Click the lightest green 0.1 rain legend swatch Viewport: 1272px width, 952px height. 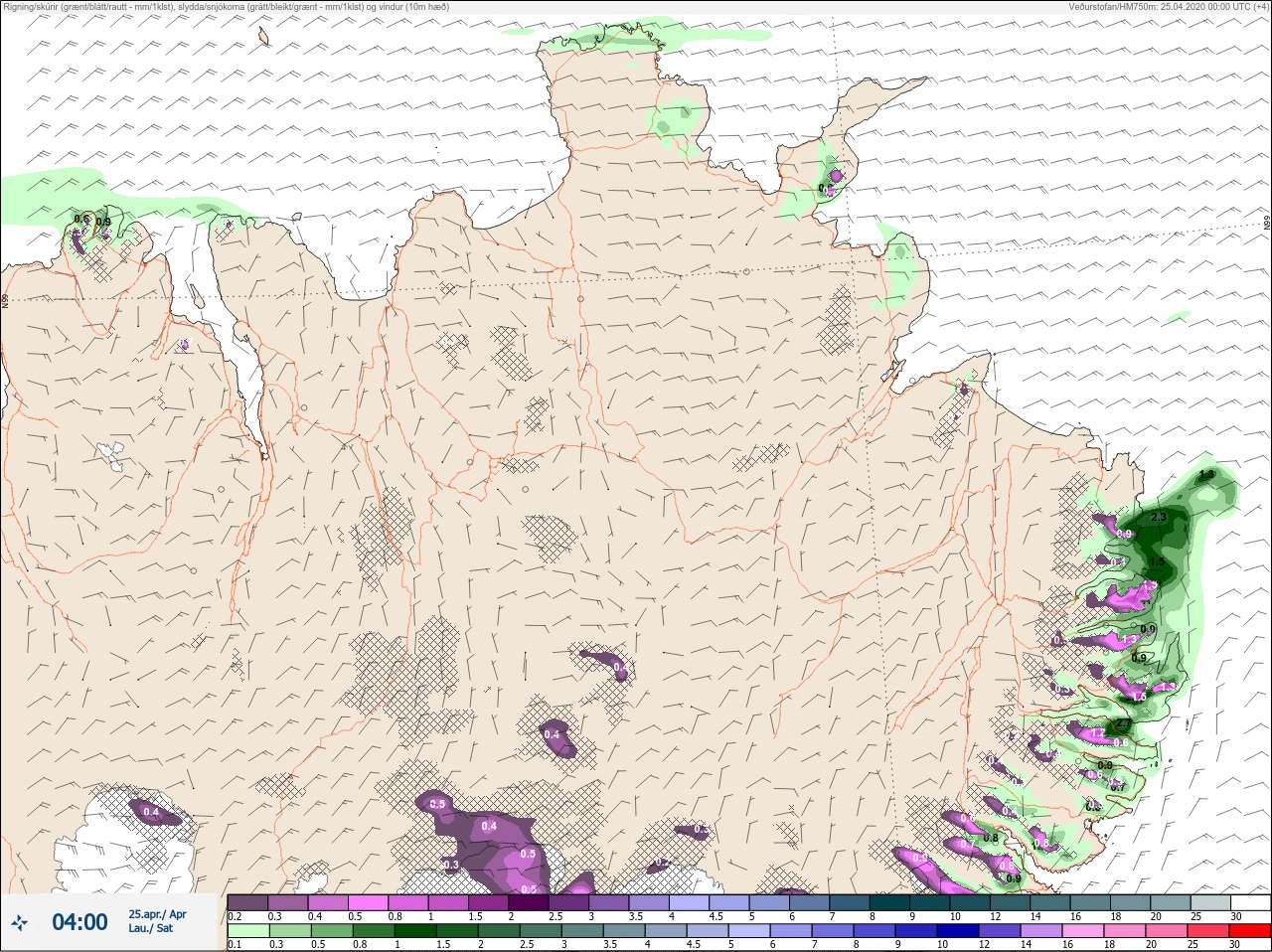[x=247, y=931]
